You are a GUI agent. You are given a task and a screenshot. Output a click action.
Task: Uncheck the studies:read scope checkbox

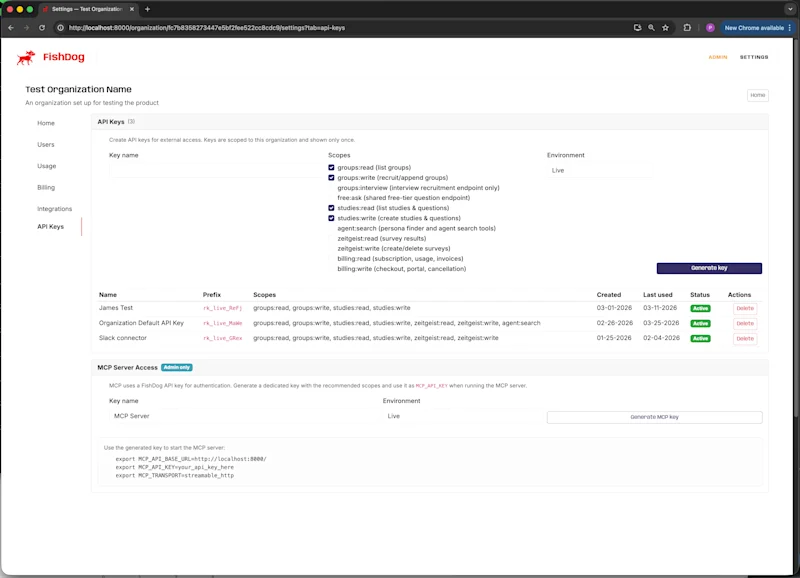click(331, 208)
